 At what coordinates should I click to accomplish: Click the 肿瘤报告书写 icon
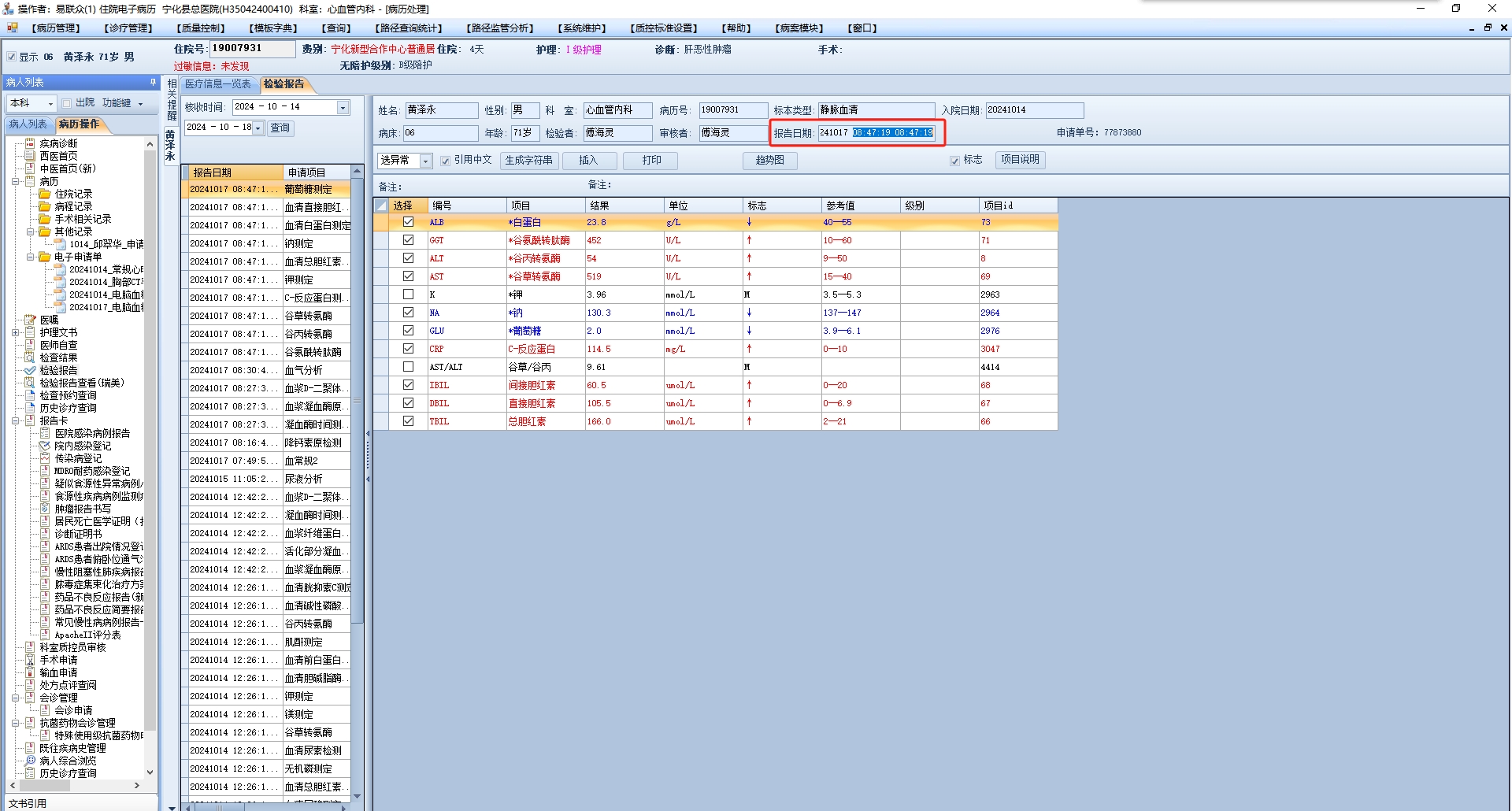[x=45, y=509]
